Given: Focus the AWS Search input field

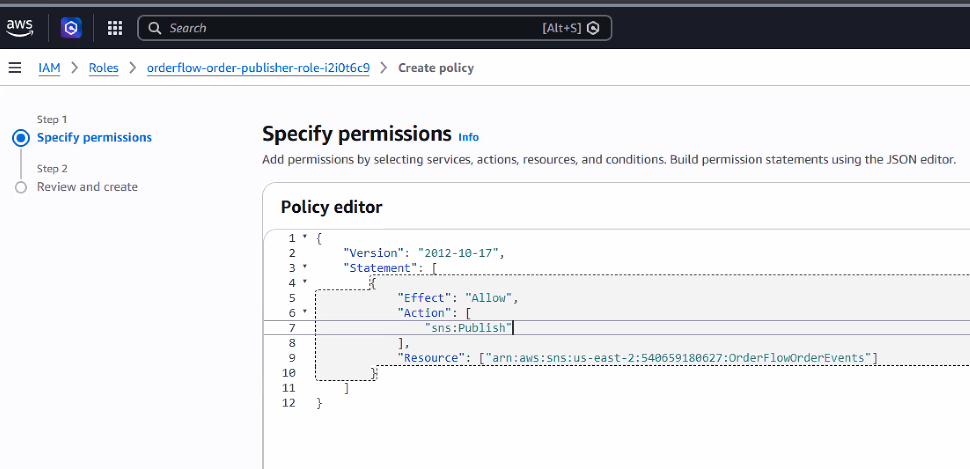Looking at the screenshot, I should click(374, 28).
